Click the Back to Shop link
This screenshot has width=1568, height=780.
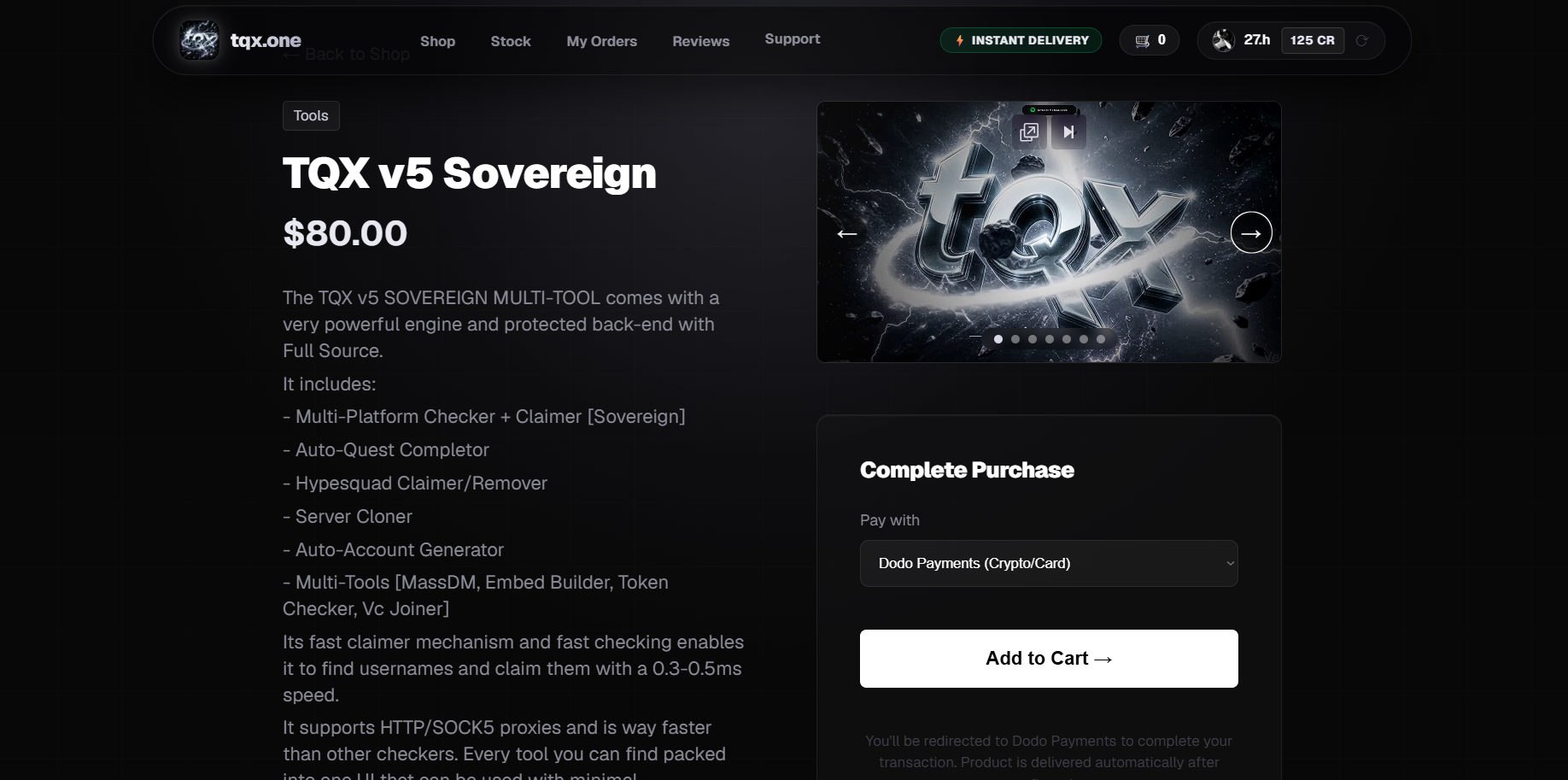pyautogui.click(x=347, y=55)
